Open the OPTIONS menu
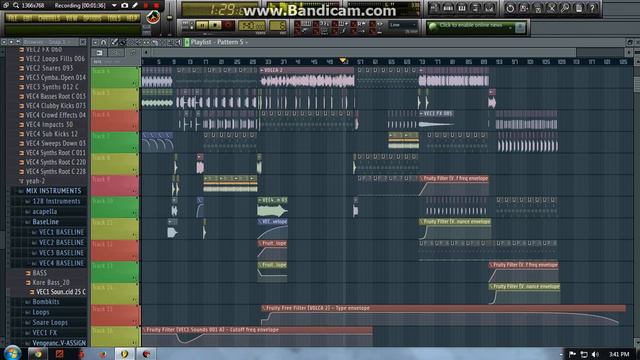The width and height of the screenshot is (640, 360). tap(93, 18)
